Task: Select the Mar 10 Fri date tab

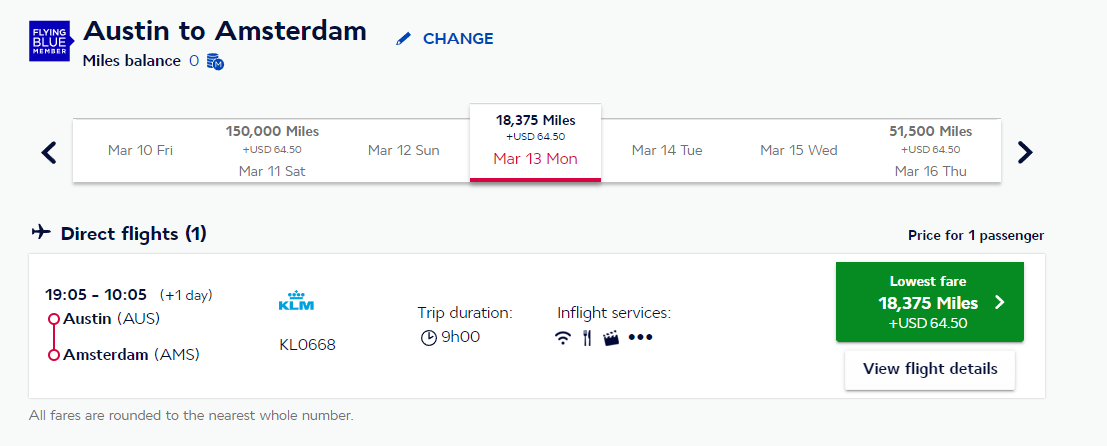Action: [x=140, y=150]
